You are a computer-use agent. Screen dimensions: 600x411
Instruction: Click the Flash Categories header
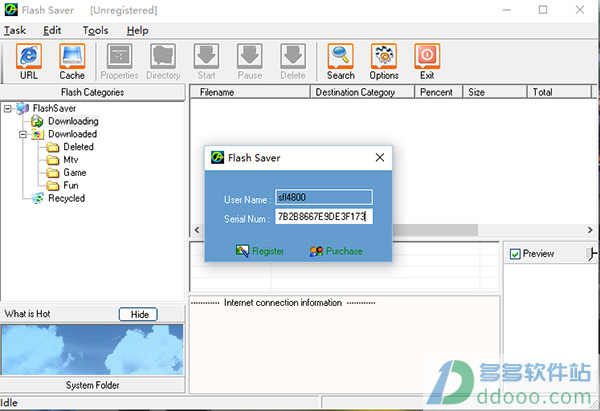pyautogui.click(x=92, y=92)
